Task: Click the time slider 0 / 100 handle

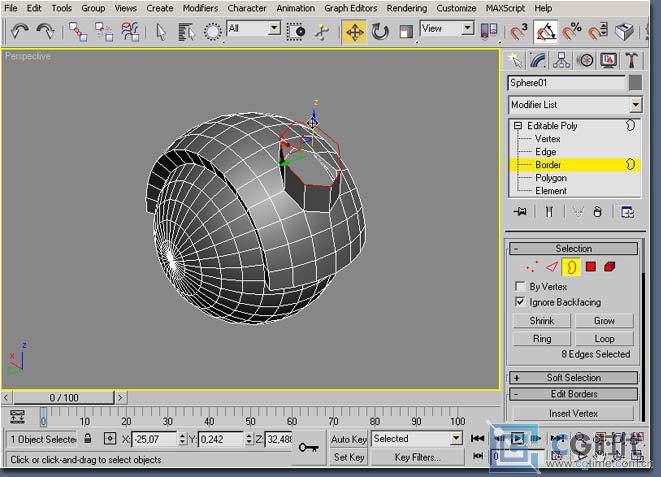Action: (64, 397)
